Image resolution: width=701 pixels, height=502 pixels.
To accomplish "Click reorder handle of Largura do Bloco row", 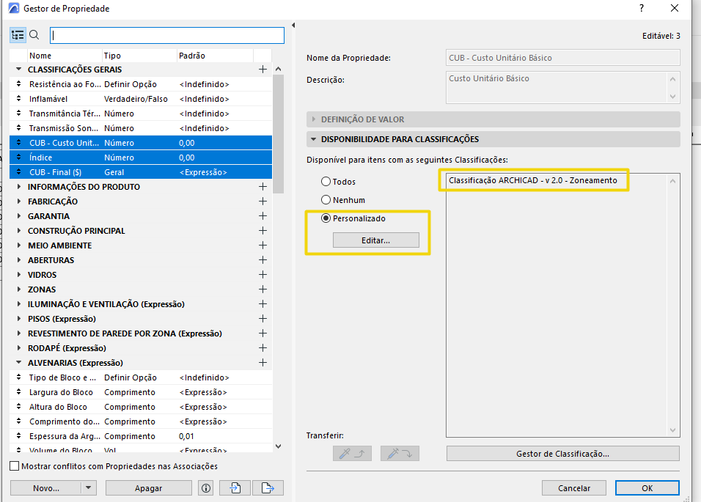I will (x=18, y=392).
